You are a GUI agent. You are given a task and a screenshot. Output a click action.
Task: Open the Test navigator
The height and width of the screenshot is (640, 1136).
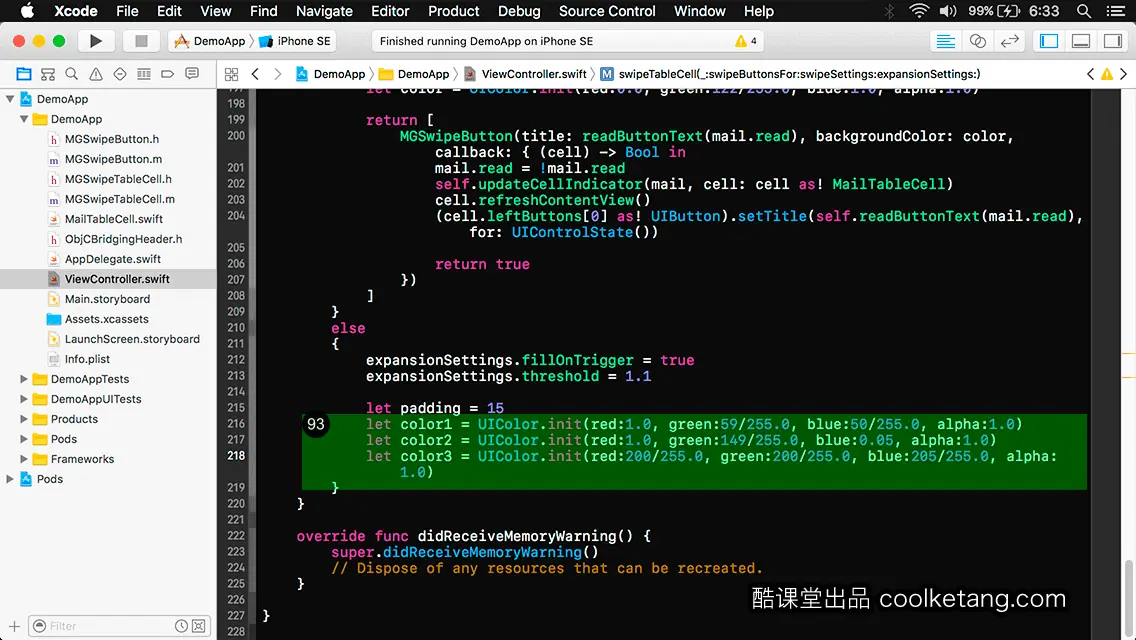tap(120, 74)
